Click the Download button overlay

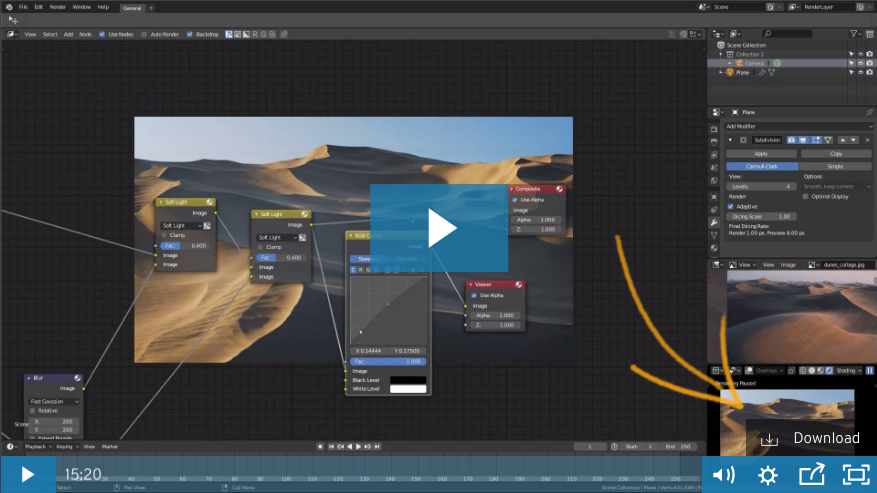tap(811, 438)
